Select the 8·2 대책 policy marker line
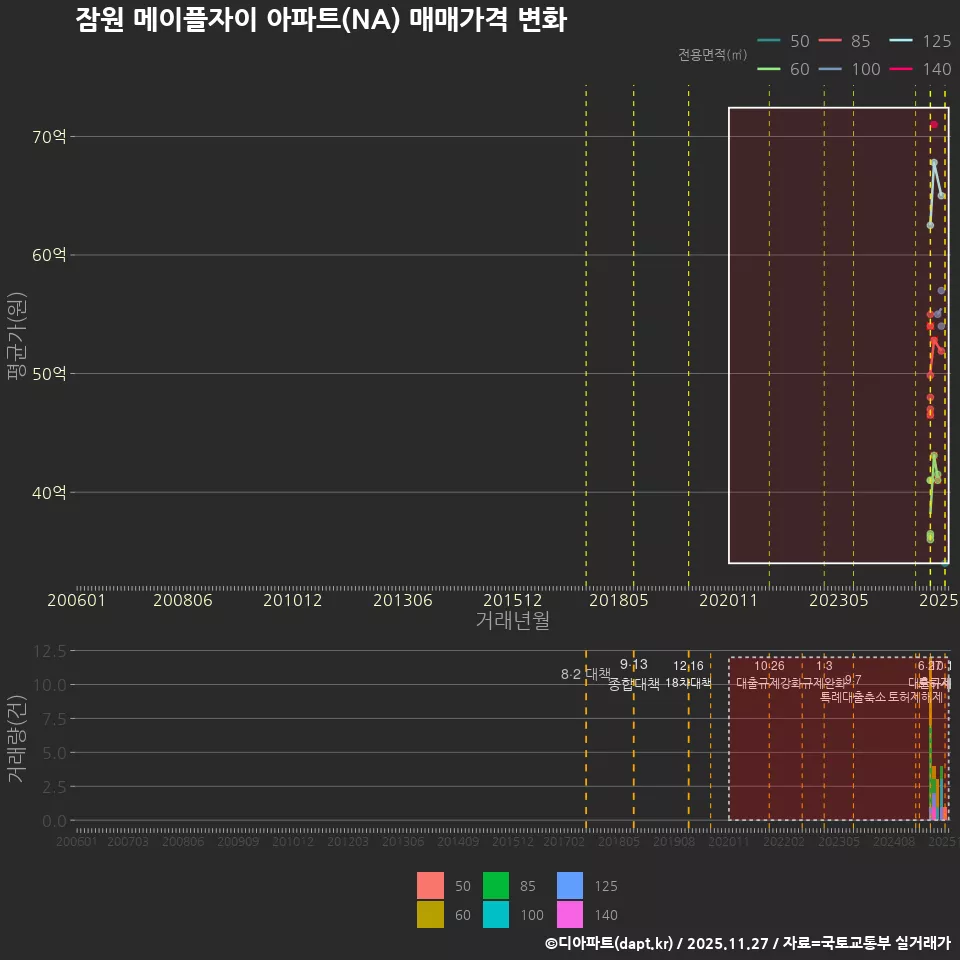Image resolution: width=960 pixels, height=960 pixels. [x=583, y=674]
